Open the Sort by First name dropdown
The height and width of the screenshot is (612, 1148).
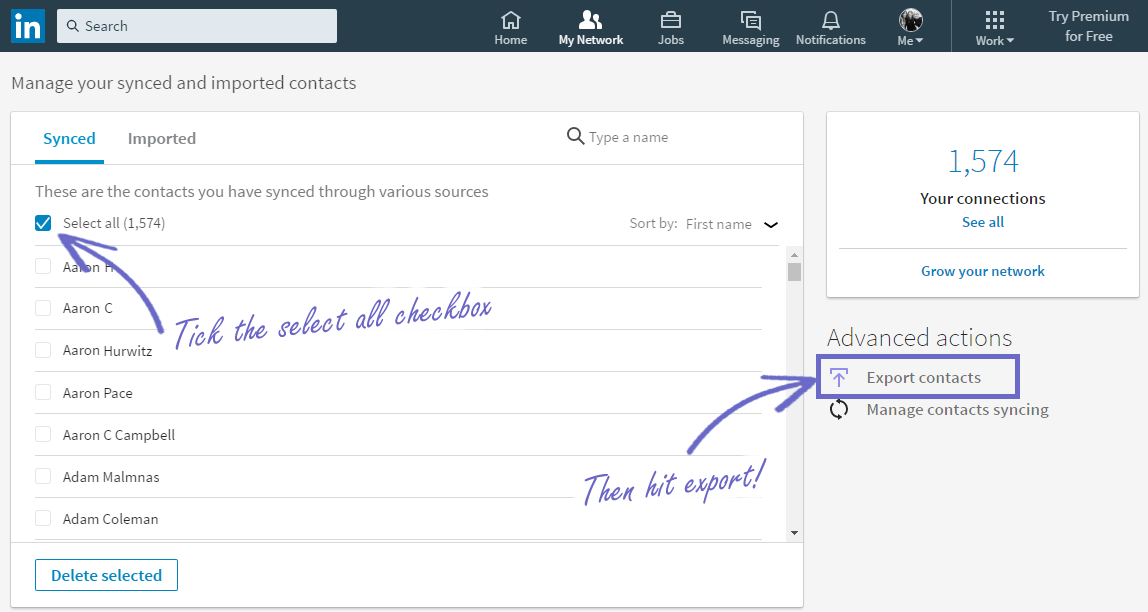click(x=732, y=223)
